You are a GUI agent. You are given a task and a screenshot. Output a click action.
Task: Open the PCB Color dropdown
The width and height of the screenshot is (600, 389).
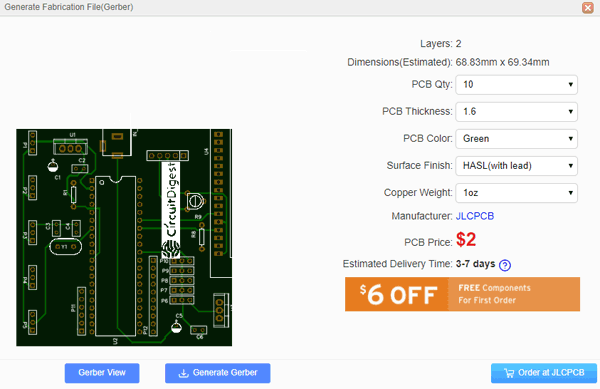[x=516, y=139]
